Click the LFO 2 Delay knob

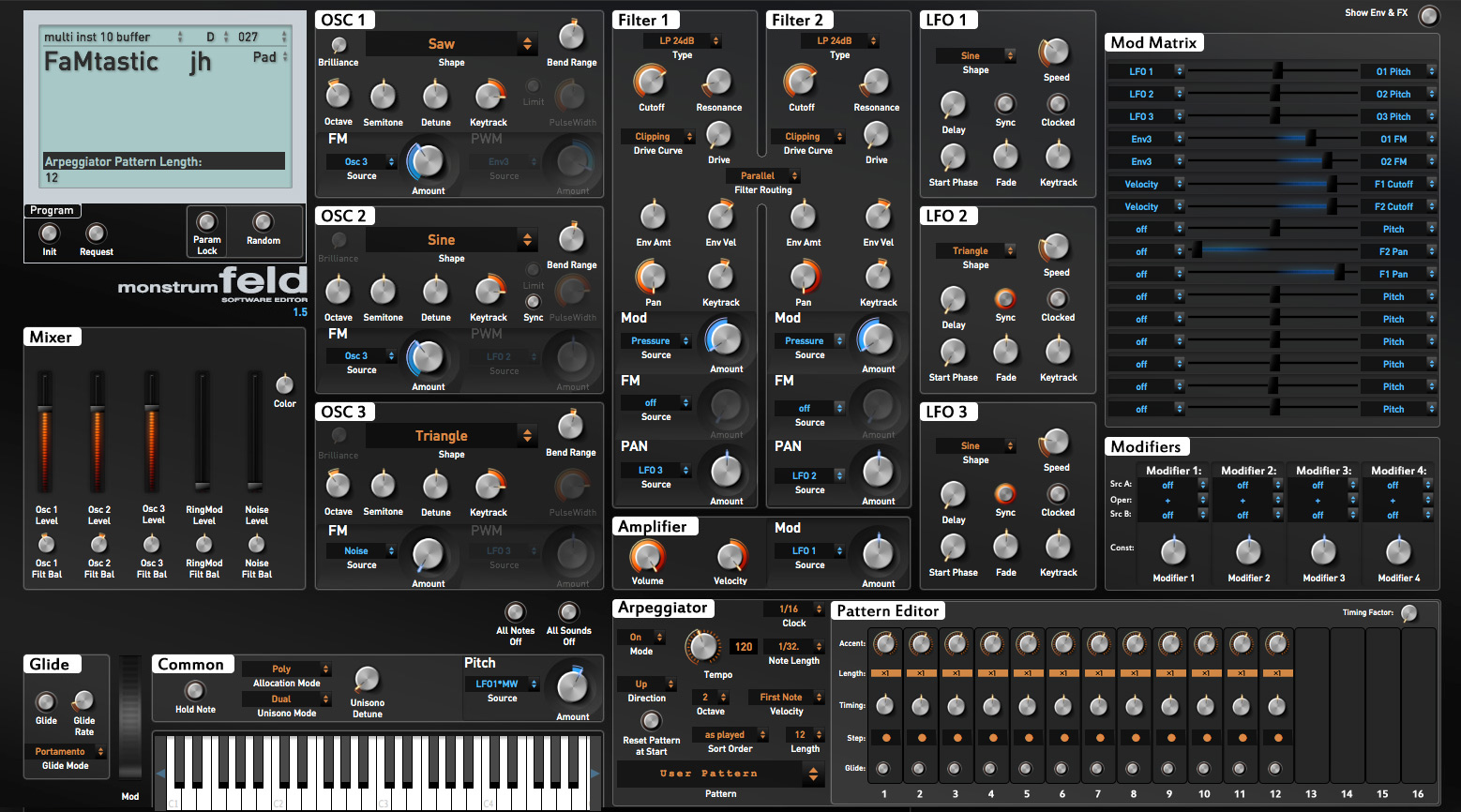[x=953, y=298]
